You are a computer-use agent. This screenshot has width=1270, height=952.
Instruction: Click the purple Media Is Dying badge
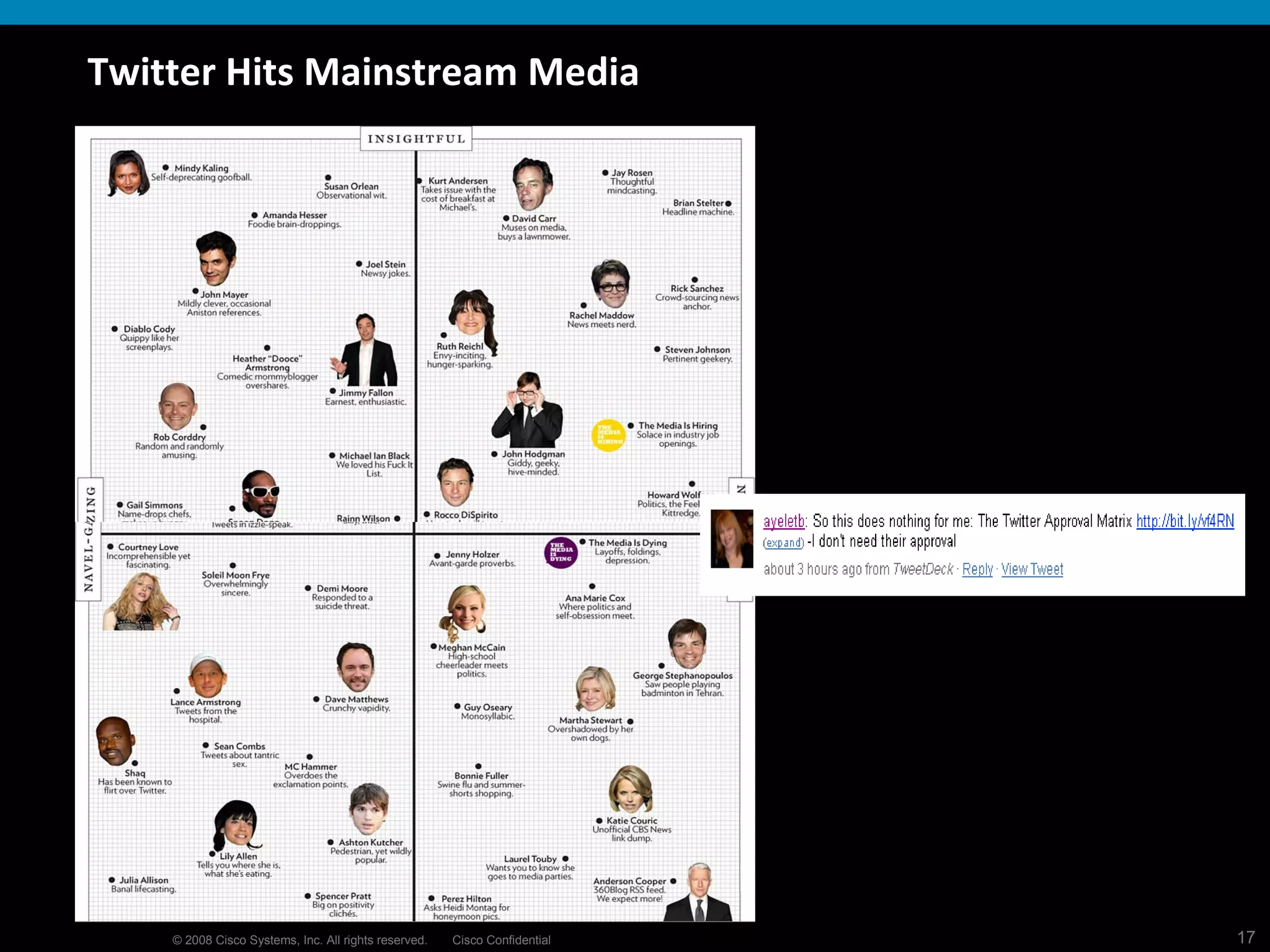tap(561, 552)
